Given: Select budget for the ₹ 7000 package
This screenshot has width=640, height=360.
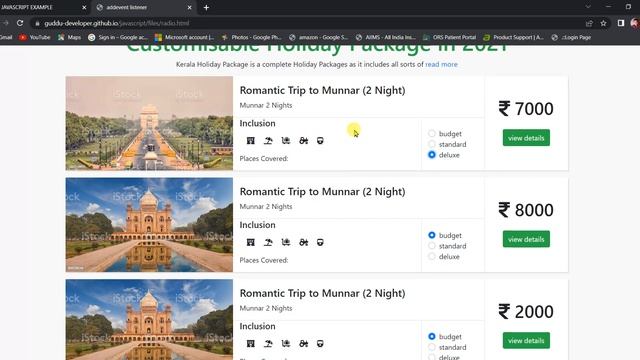Looking at the screenshot, I should click(432, 133).
